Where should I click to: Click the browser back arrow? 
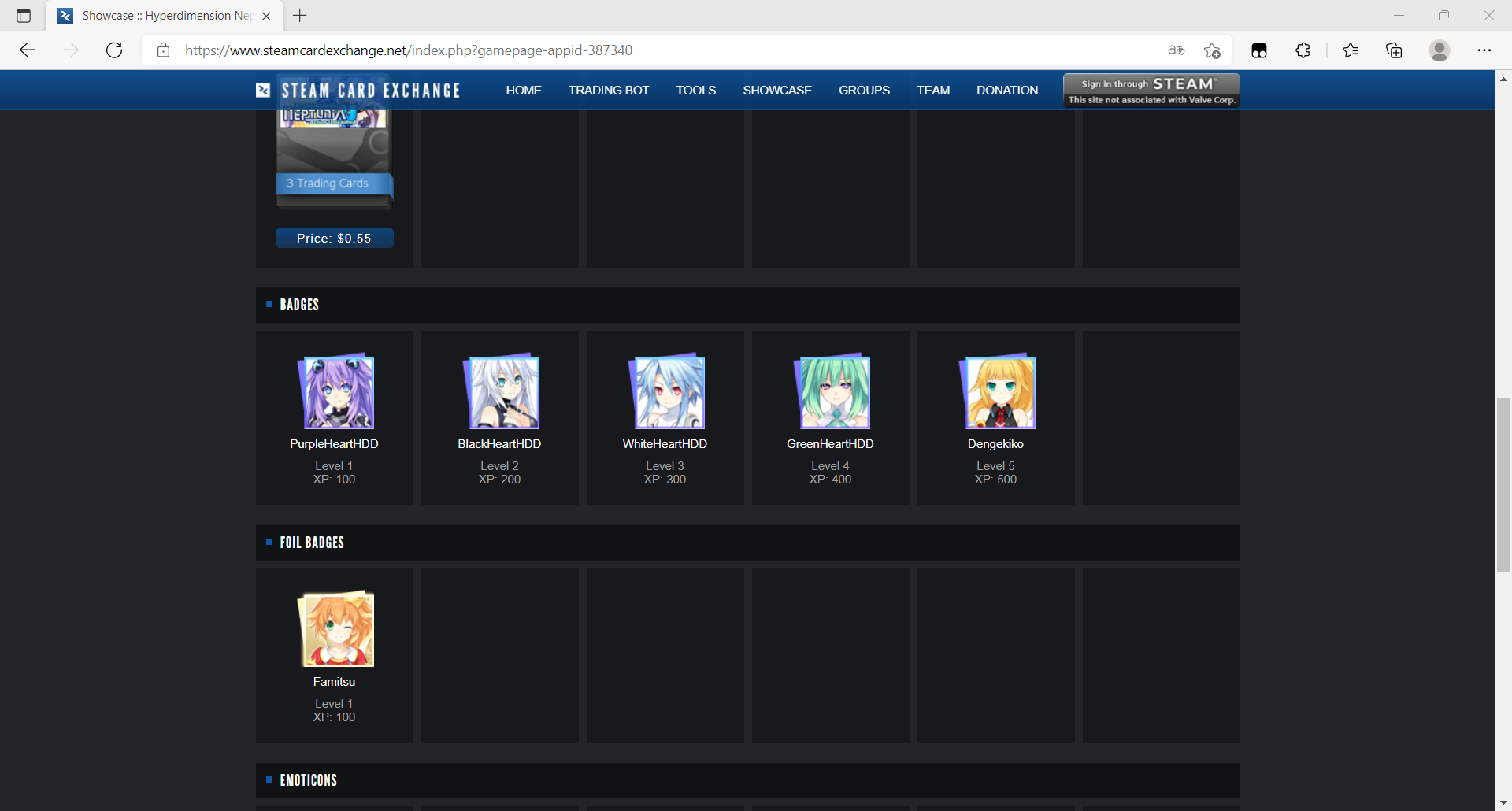click(x=28, y=50)
